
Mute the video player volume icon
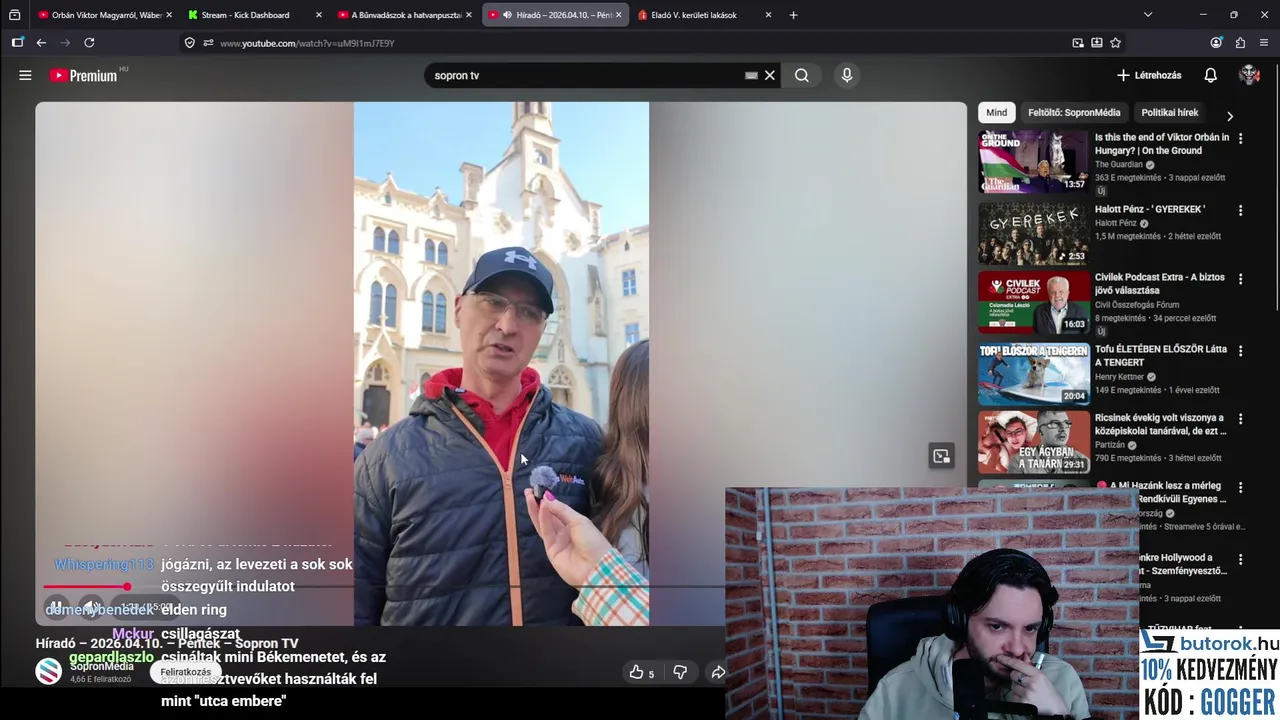(x=91, y=607)
